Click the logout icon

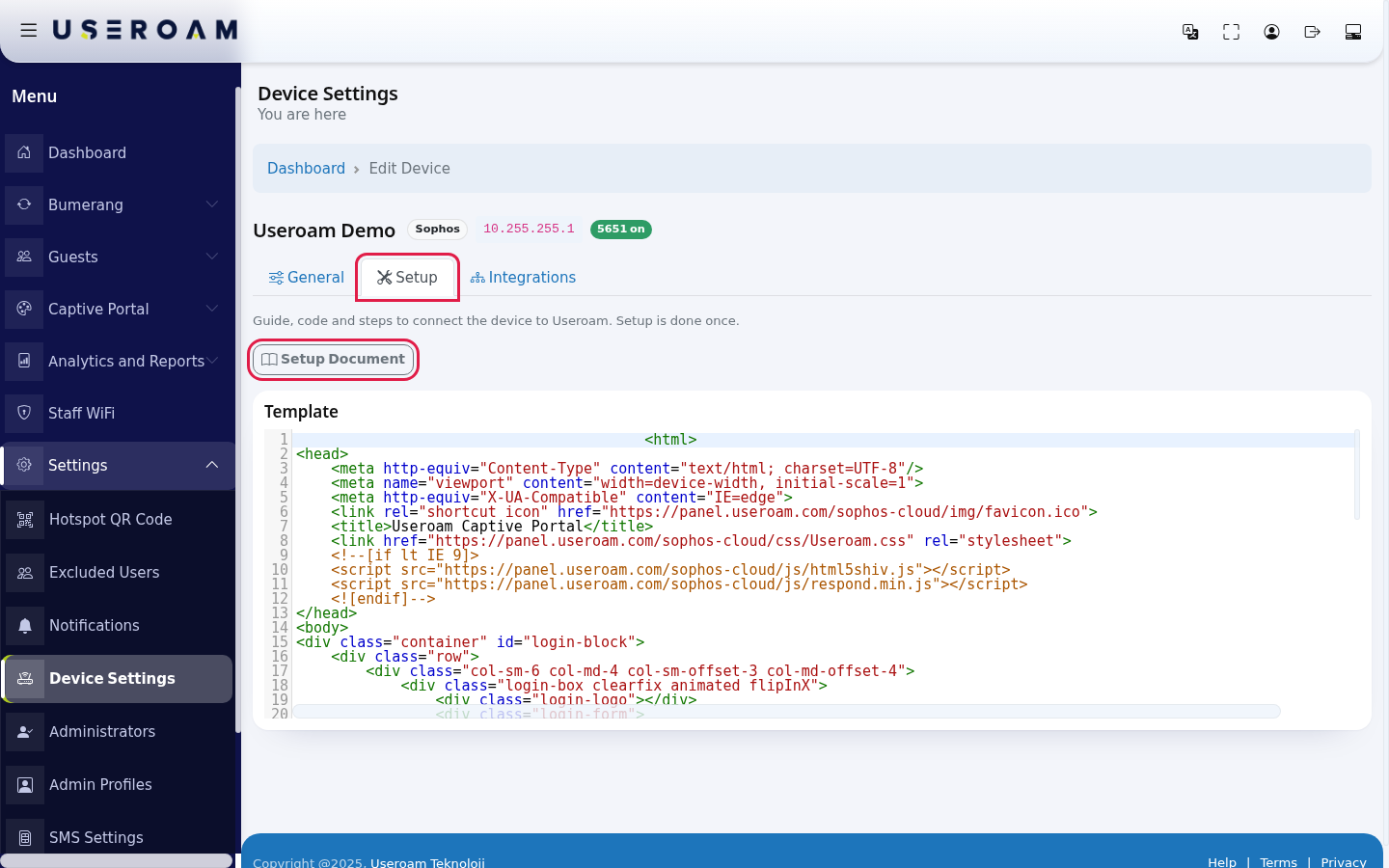pos(1312,32)
